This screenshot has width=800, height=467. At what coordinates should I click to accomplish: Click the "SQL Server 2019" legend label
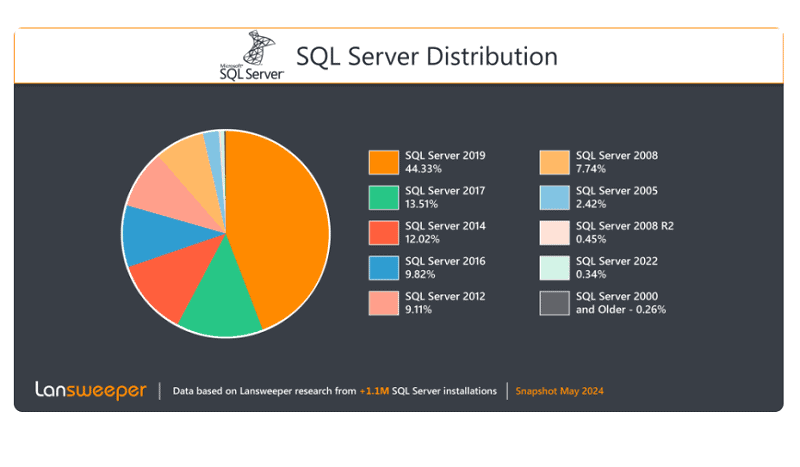[x=445, y=156]
